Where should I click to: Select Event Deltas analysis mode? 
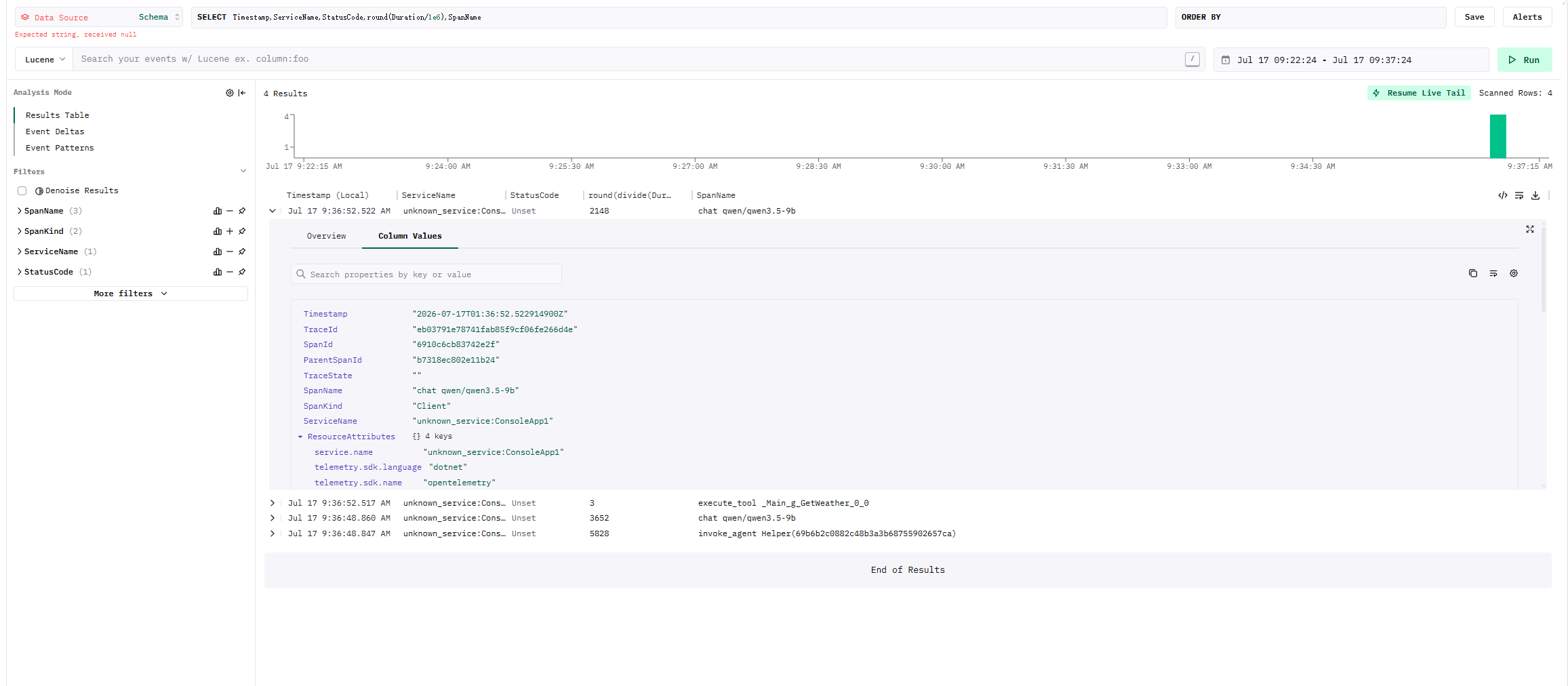point(55,132)
